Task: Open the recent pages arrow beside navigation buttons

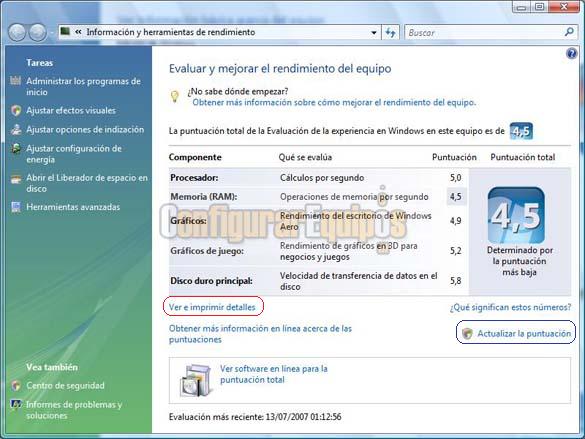Action: click(51, 33)
